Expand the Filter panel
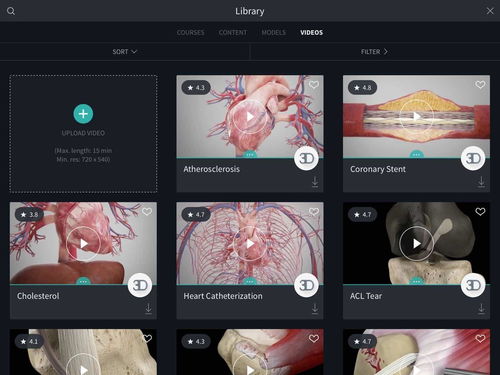The image size is (500, 375). 374,52
